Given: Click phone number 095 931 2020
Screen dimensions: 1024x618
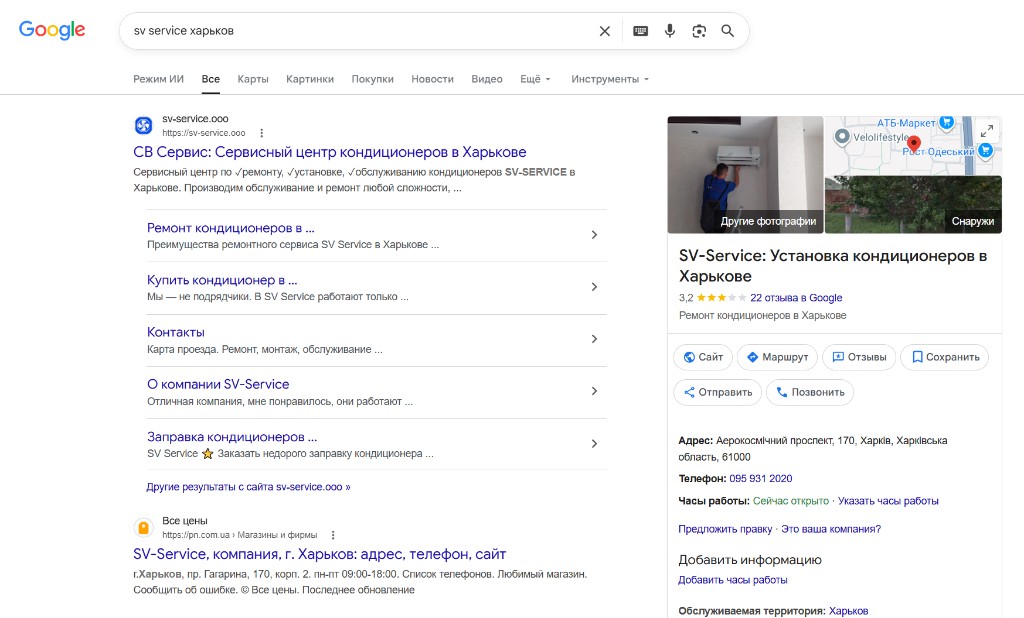Looking at the screenshot, I should click(x=761, y=479).
